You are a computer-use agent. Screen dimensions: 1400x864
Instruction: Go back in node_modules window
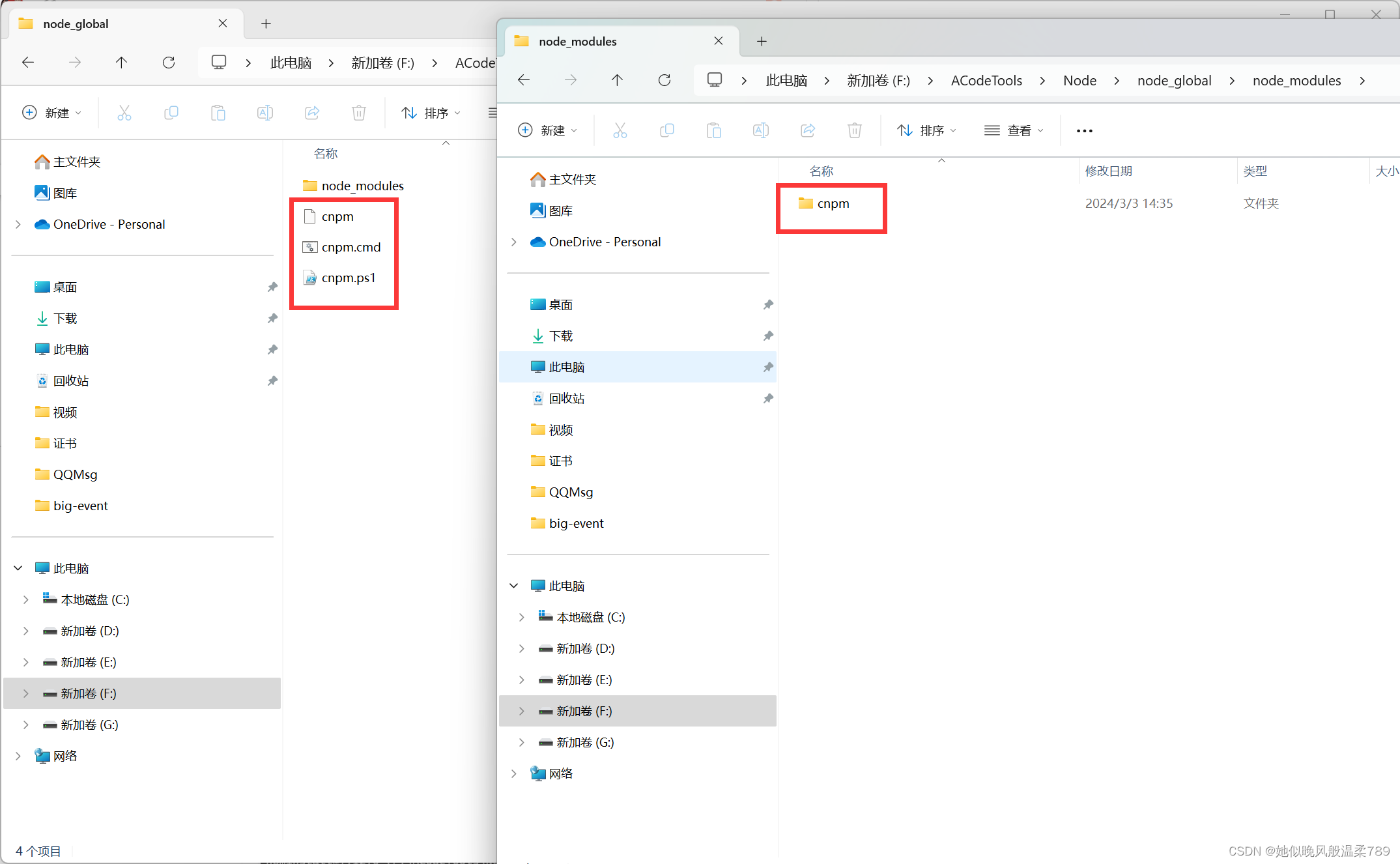coord(524,80)
